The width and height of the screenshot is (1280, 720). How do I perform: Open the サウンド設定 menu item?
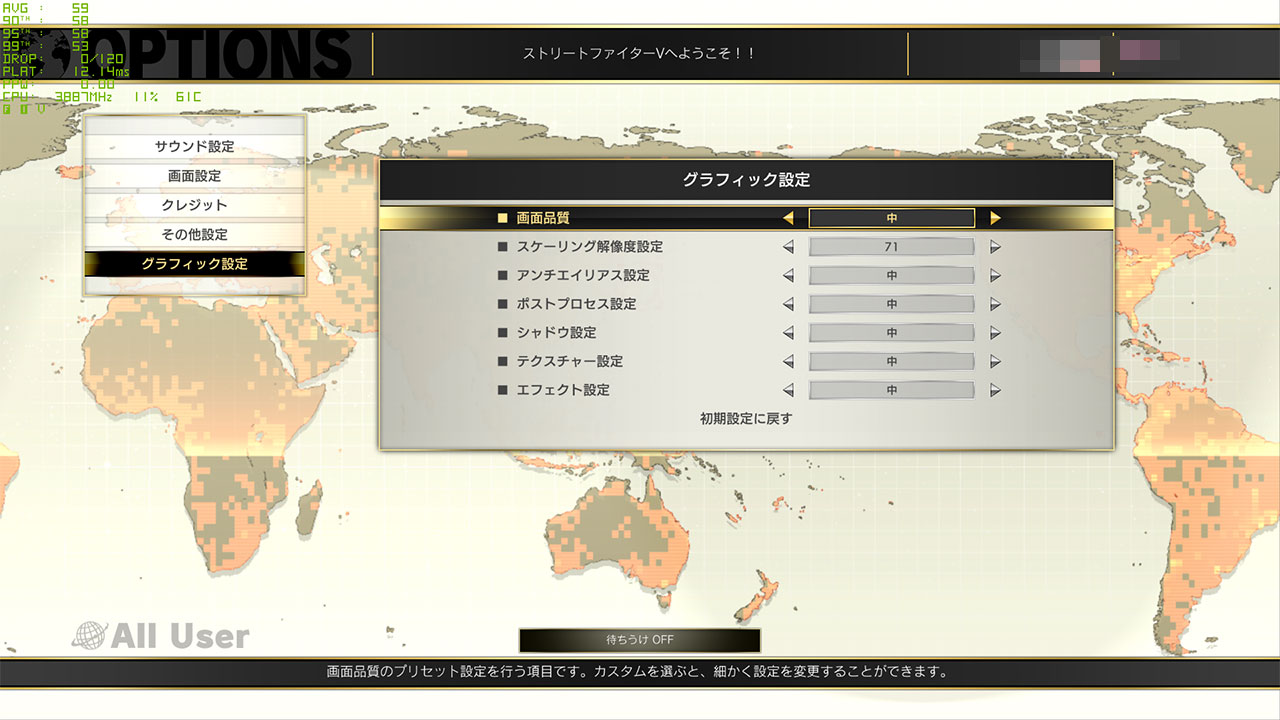point(194,147)
